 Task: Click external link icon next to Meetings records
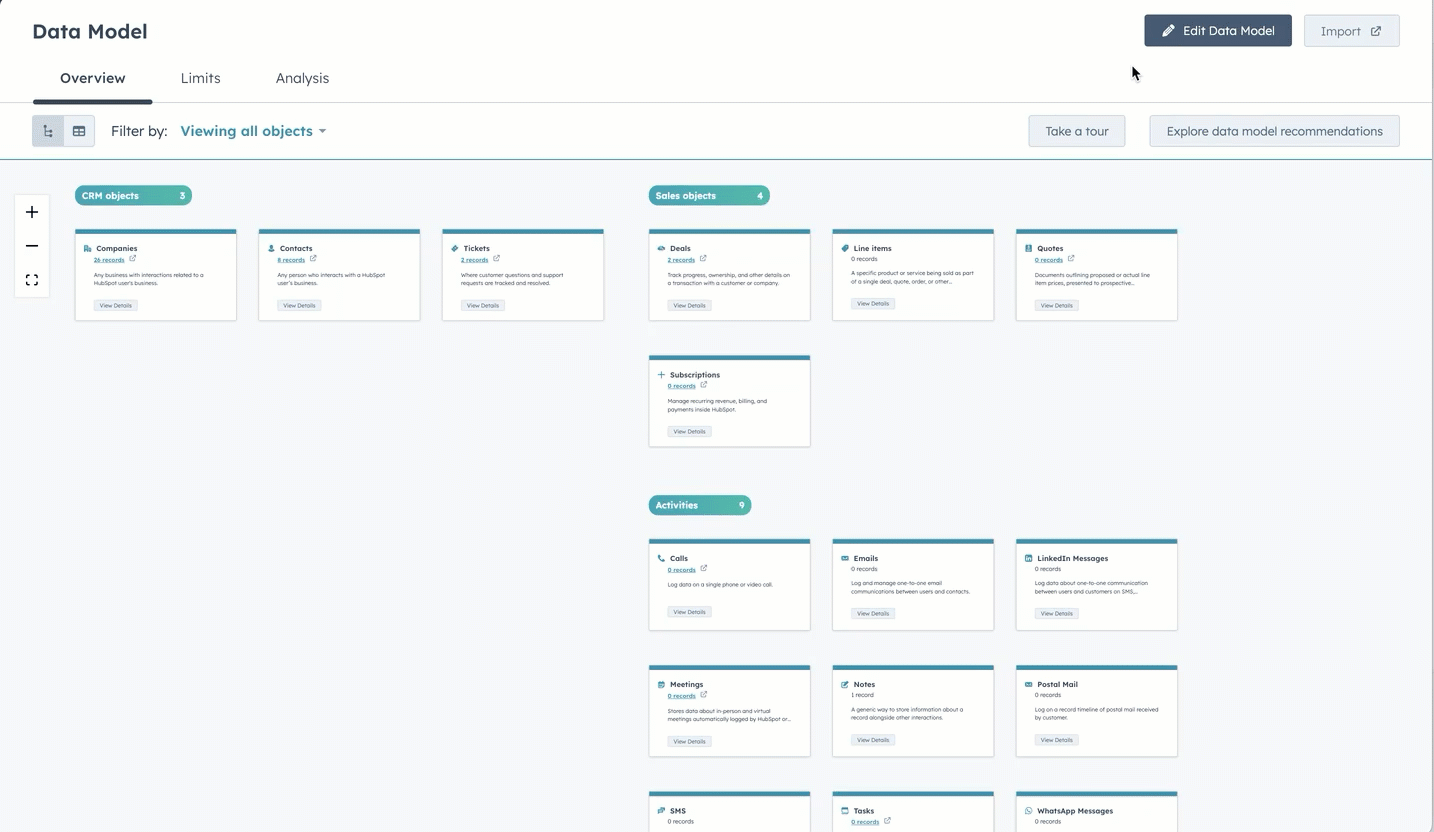703,695
